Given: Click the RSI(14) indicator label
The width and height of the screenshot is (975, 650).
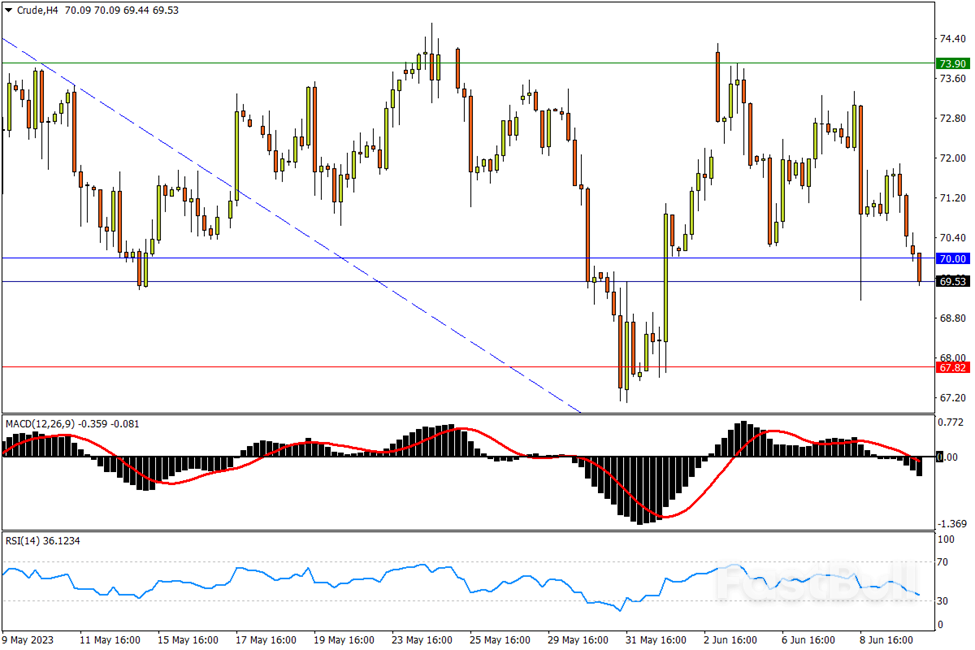Looking at the screenshot, I should tap(24, 540).
